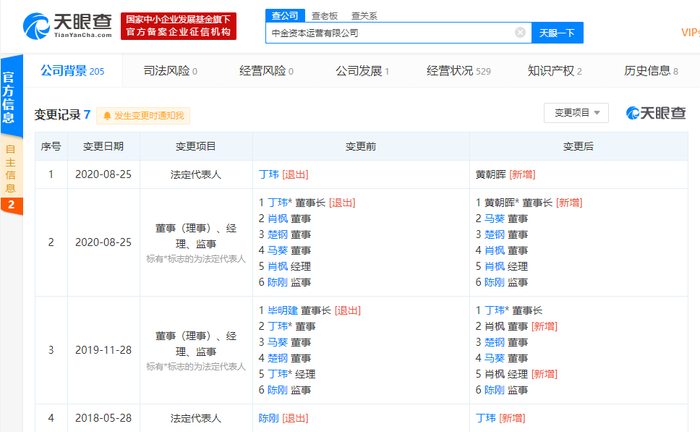Expand the 变更项目 filter dropdown

point(576,113)
